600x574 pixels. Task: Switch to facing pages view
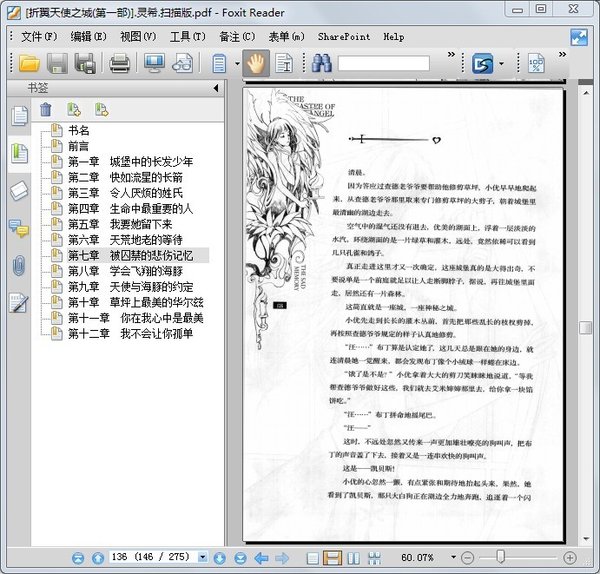pyautogui.click(x=353, y=558)
